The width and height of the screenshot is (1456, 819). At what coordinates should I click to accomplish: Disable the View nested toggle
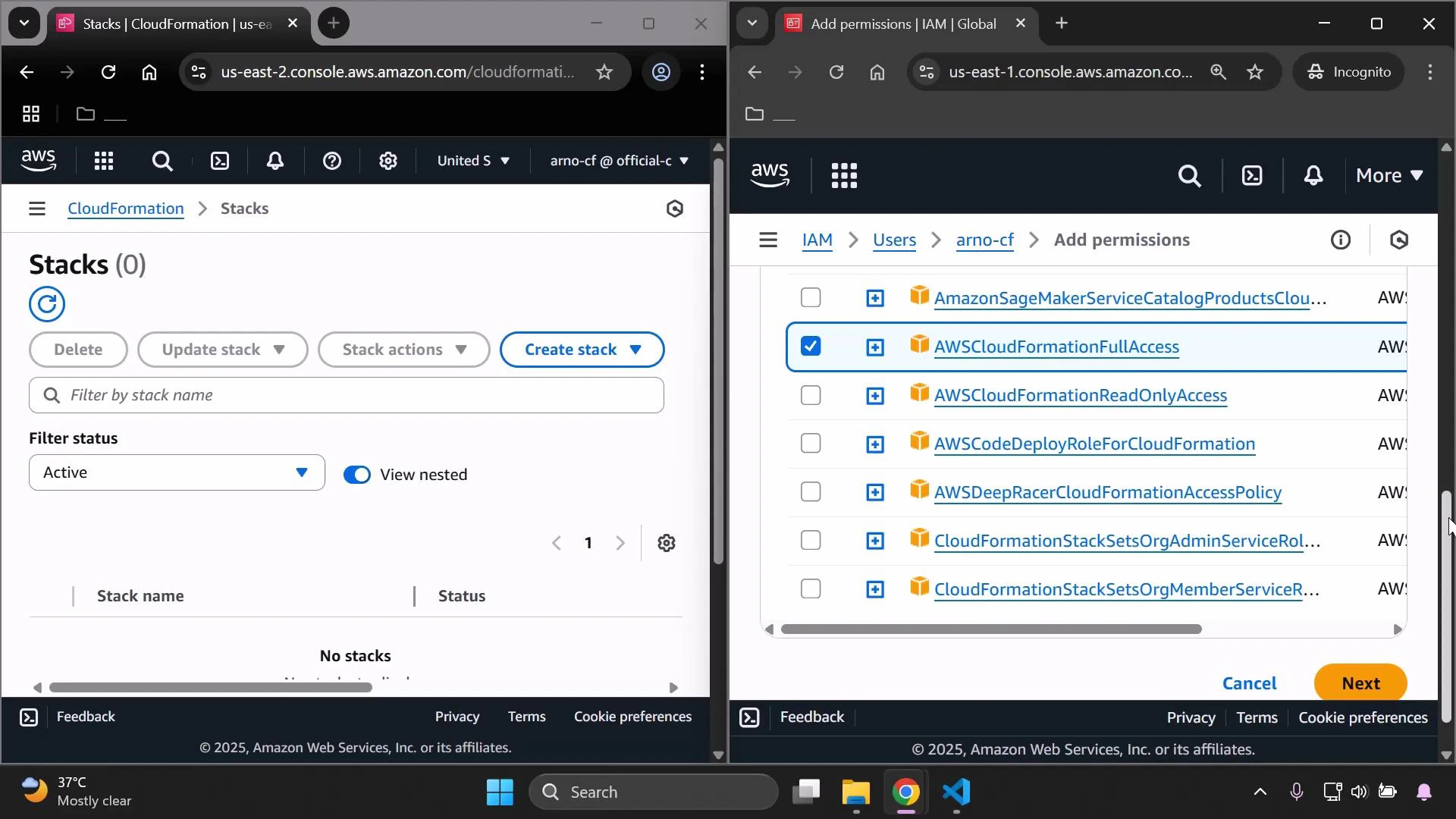click(x=357, y=474)
